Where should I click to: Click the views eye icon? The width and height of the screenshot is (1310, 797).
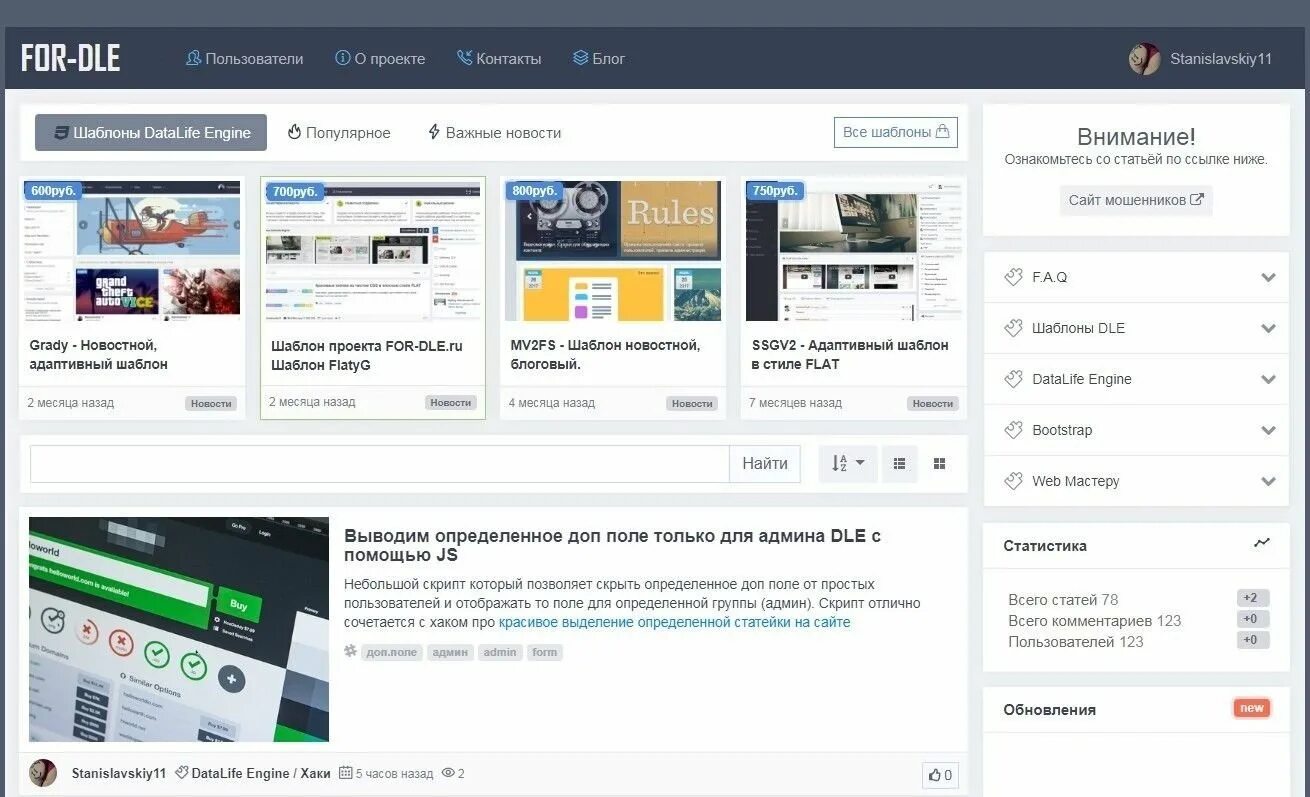(448, 773)
